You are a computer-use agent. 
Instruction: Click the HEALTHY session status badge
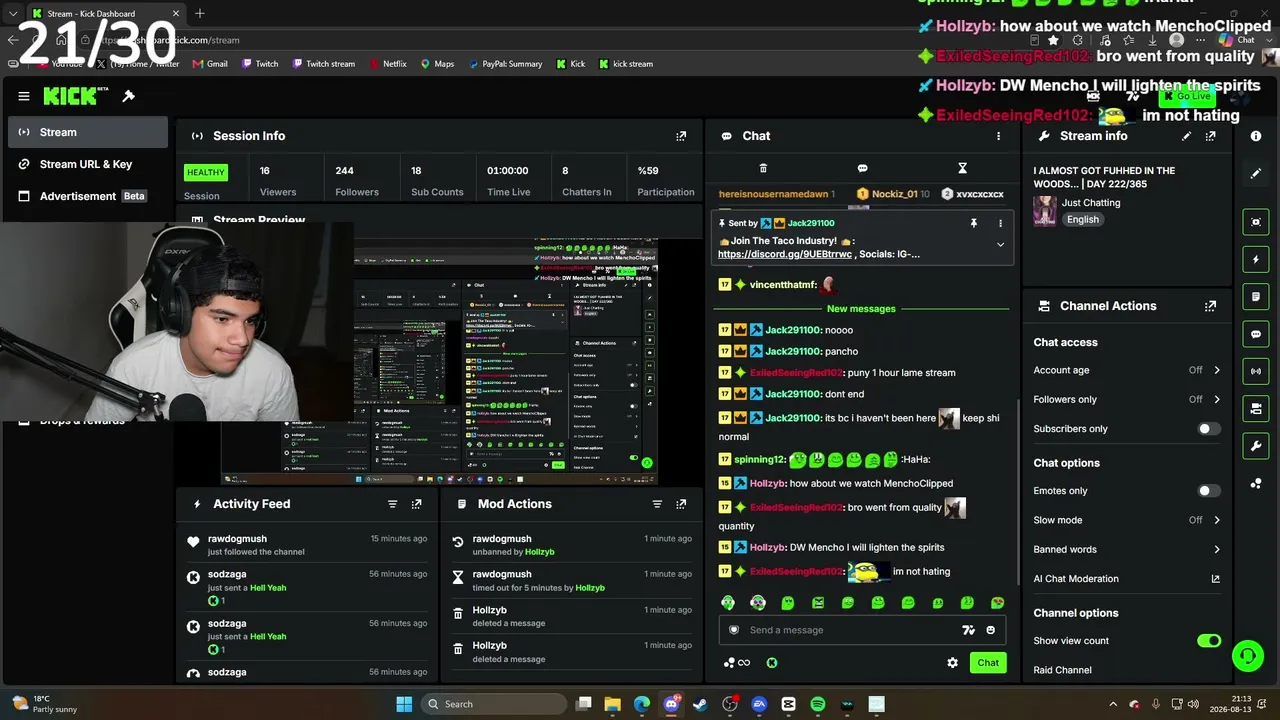pyautogui.click(x=206, y=172)
